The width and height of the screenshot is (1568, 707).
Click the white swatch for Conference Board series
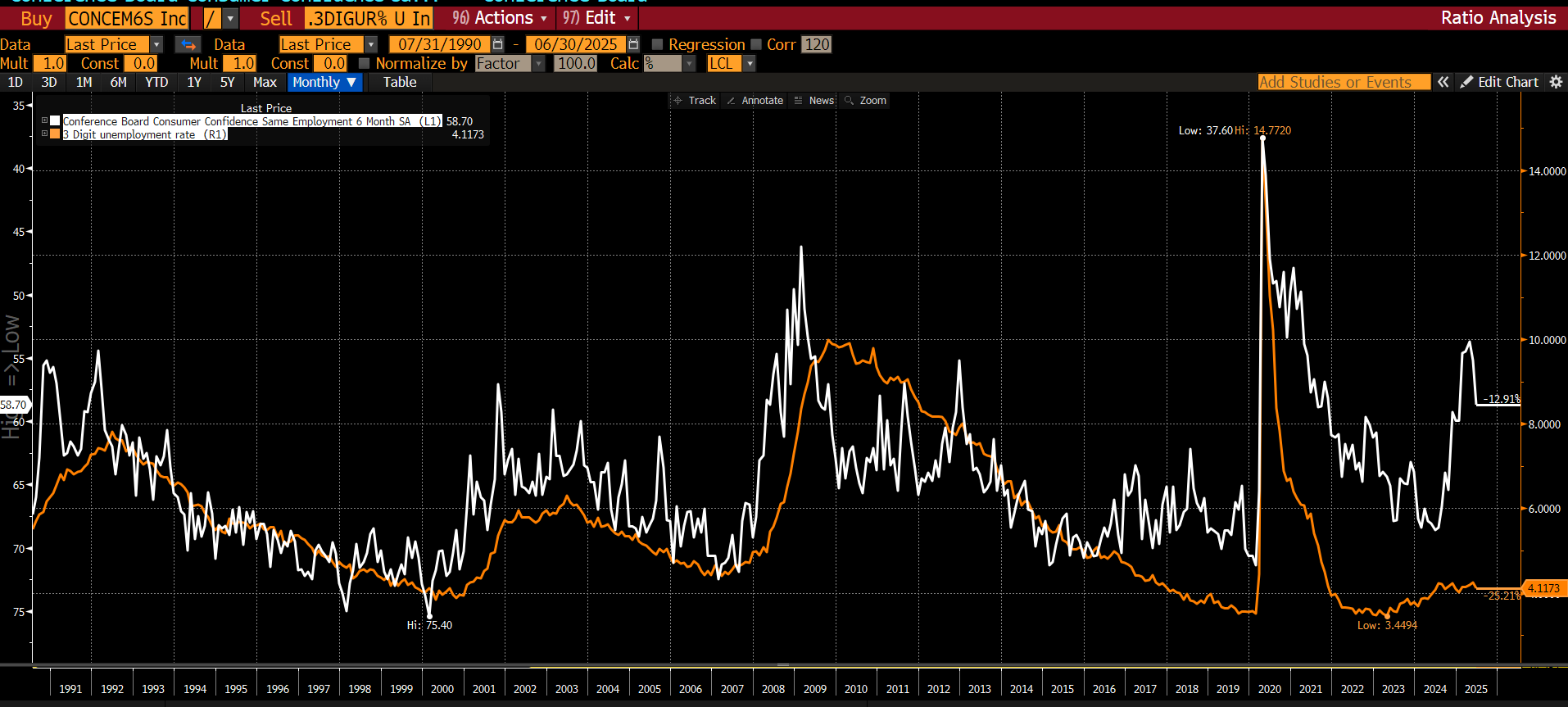55,120
